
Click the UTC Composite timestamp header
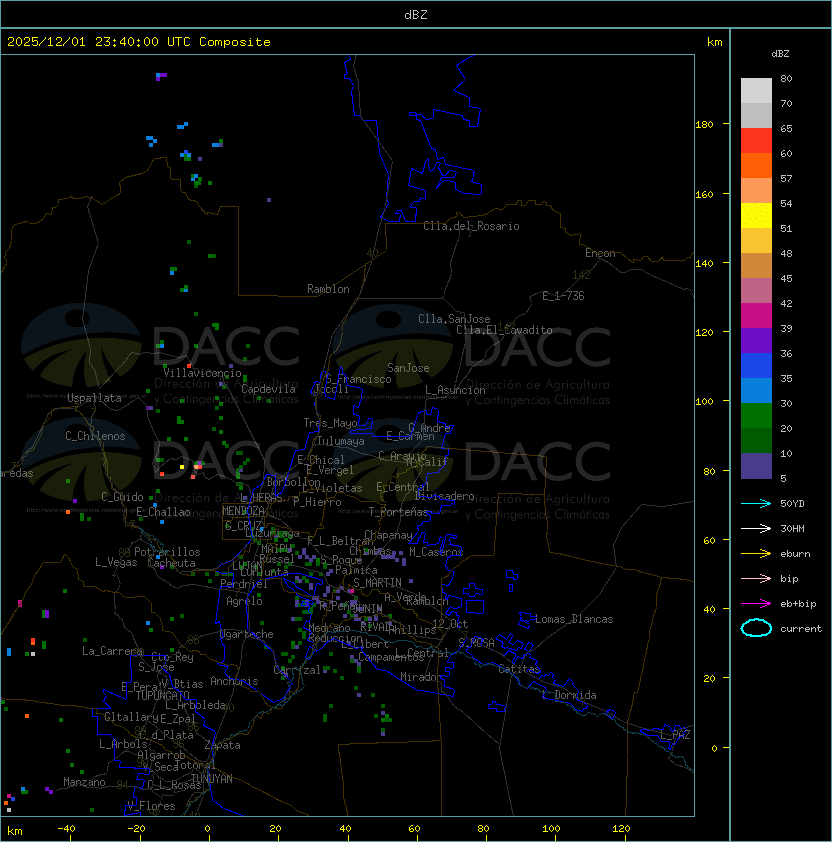tap(139, 42)
